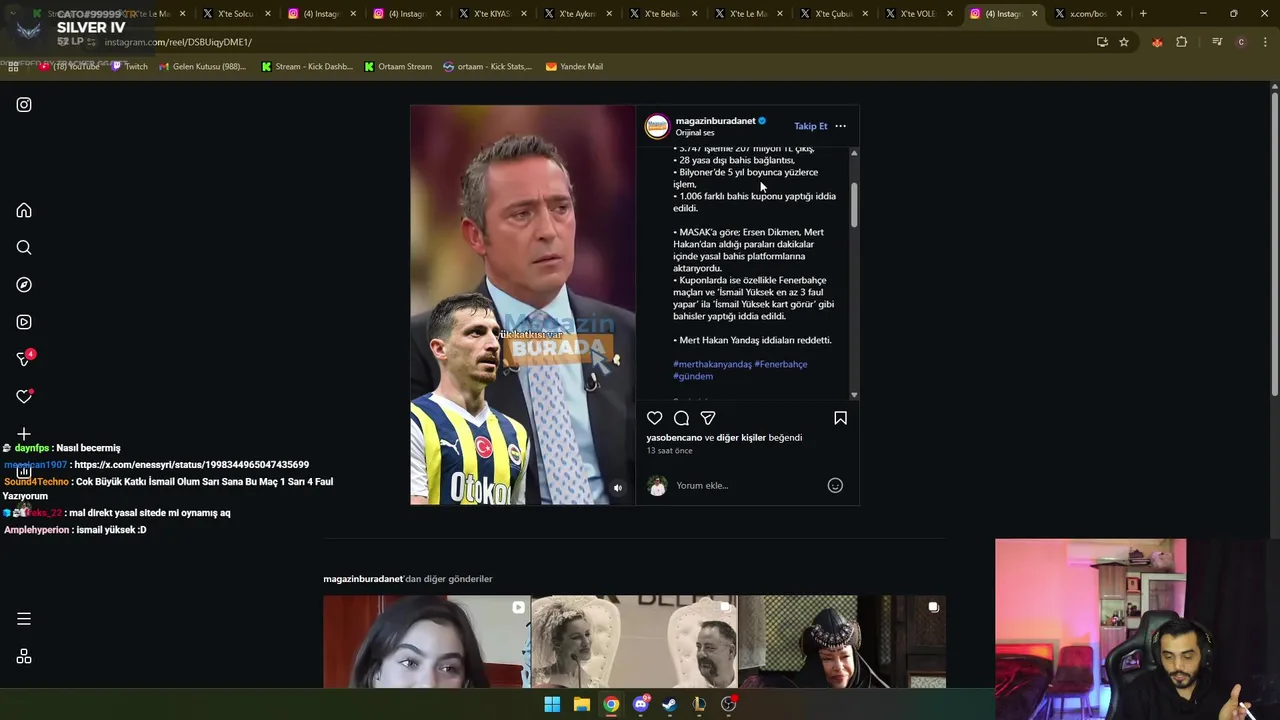Open the Explore compass icon
This screenshot has width=1280, height=720.
coord(24,285)
